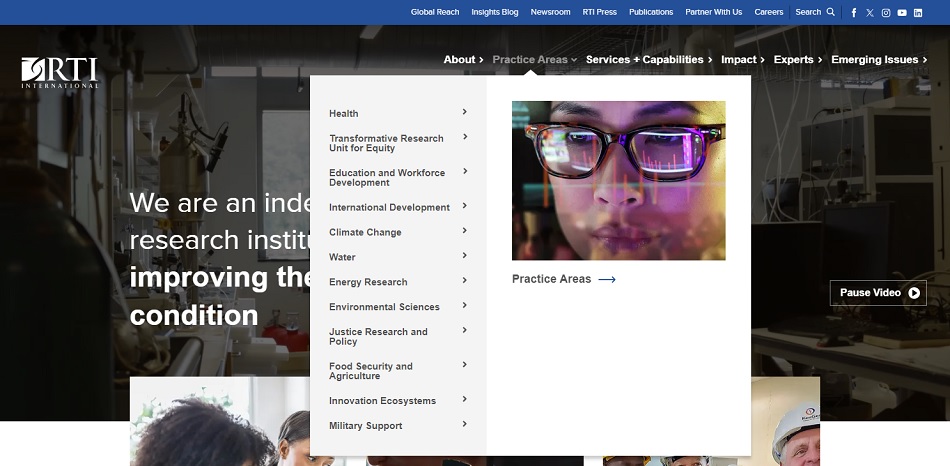Open RTI Press link
The height and width of the screenshot is (466, 950).
pos(600,12)
